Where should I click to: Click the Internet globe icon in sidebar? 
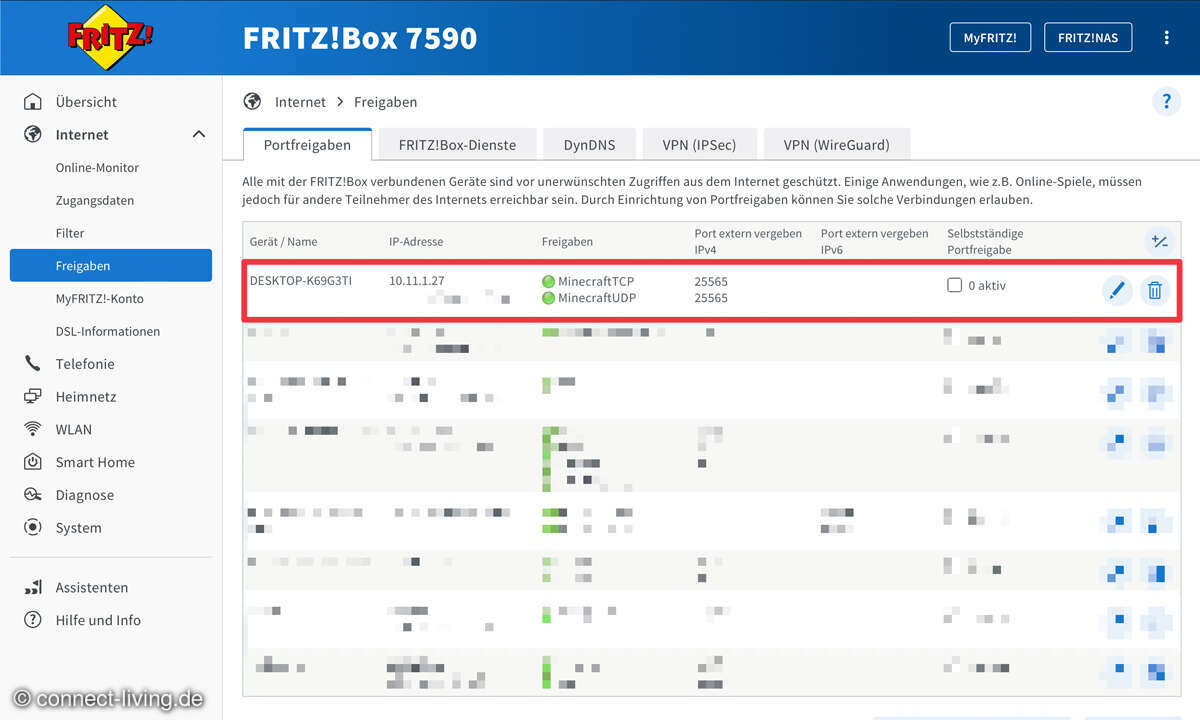point(33,134)
